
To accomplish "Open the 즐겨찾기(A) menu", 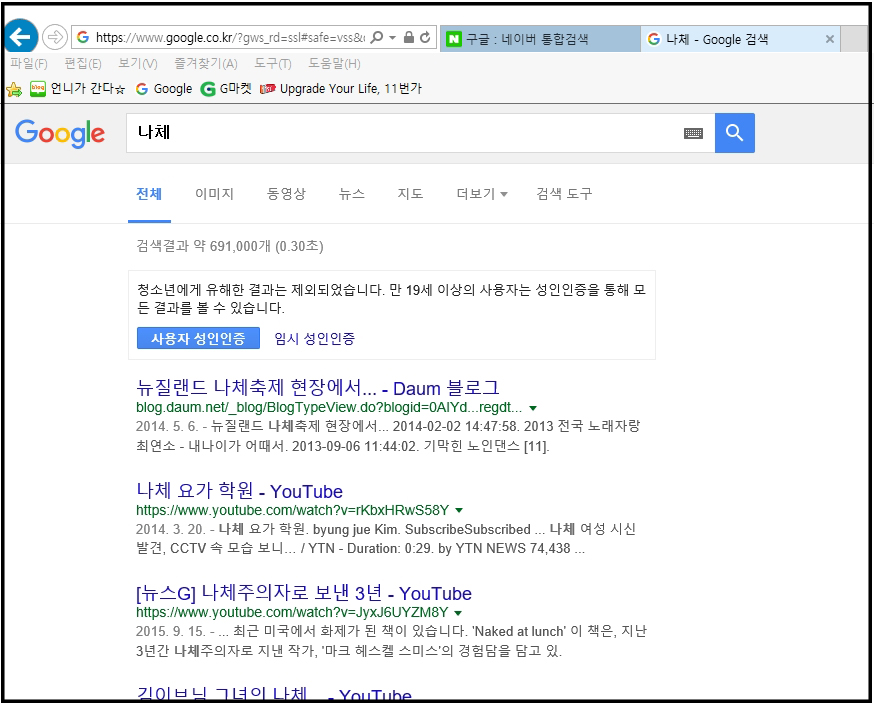I will pos(206,64).
